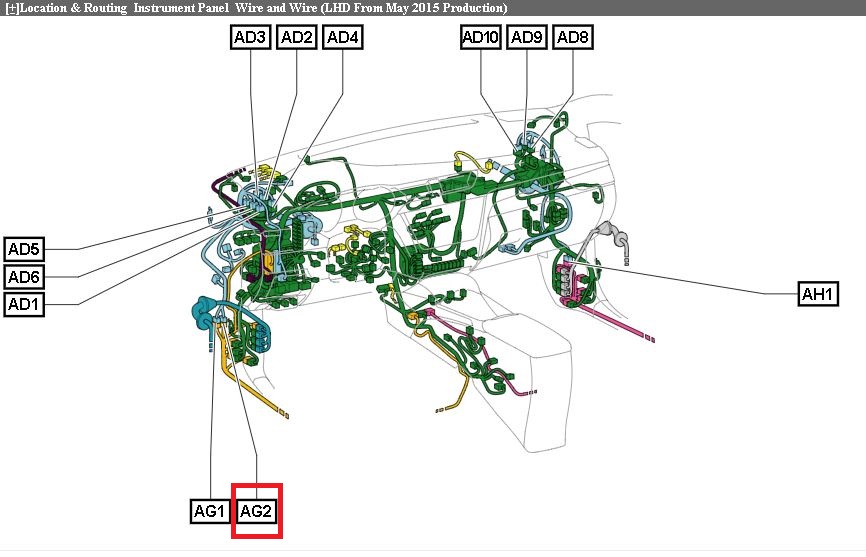The height and width of the screenshot is (557, 866).
Task: Open the AD6 connector label
Action: pyautogui.click(x=24, y=276)
